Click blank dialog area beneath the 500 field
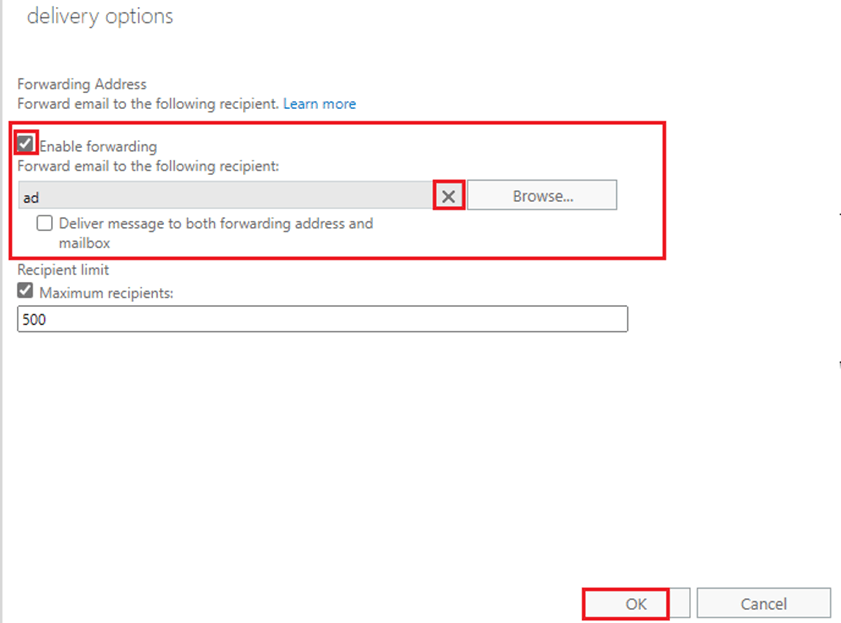841x623 pixels. (322, 456)
